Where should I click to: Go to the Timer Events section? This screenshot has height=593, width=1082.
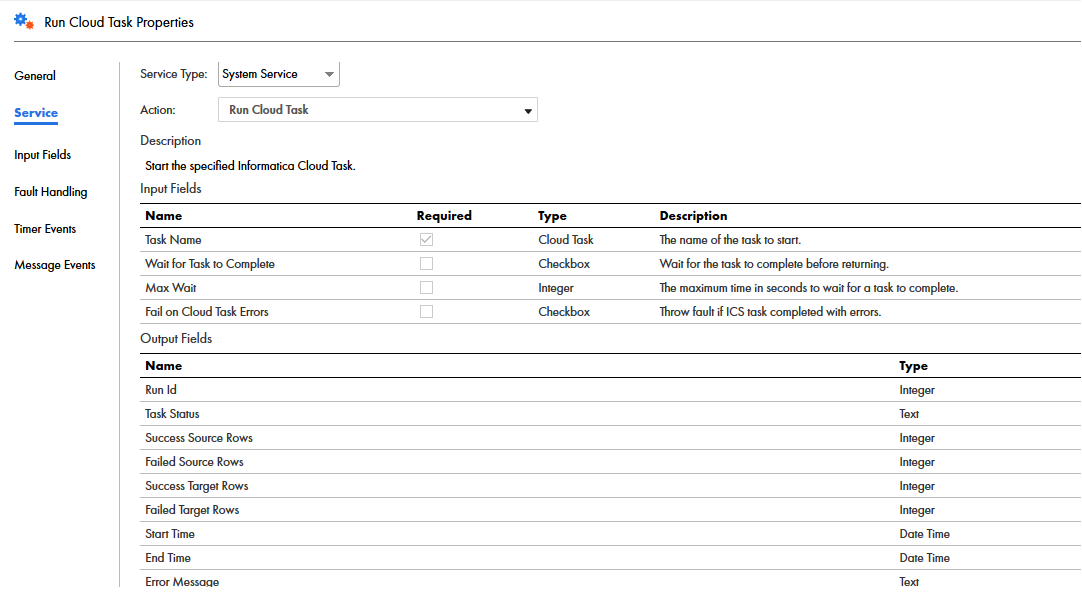click(45, 229)
